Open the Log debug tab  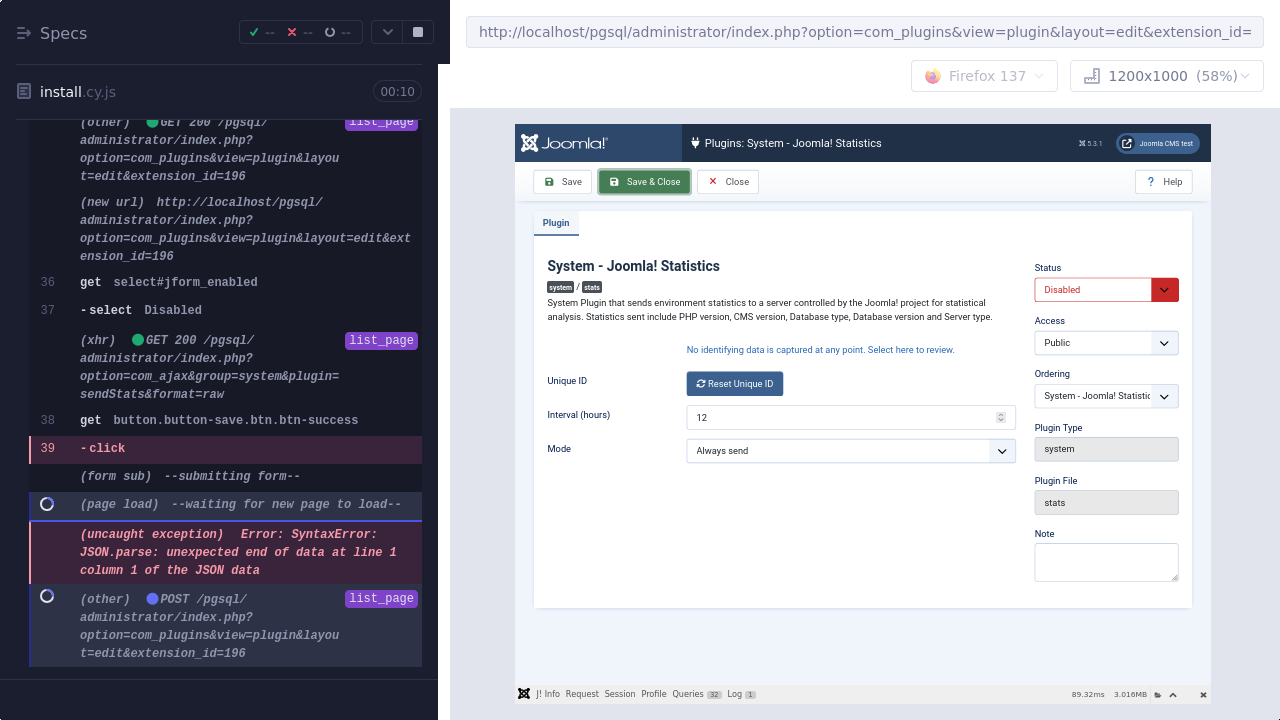[x=741, y=694]
